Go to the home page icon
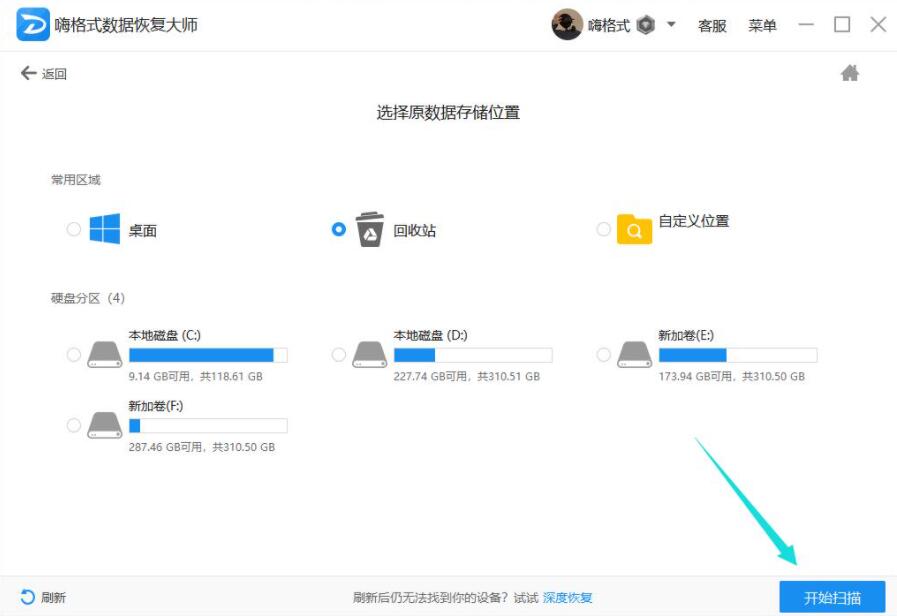897x616 pixels. [x=850, y=73]
